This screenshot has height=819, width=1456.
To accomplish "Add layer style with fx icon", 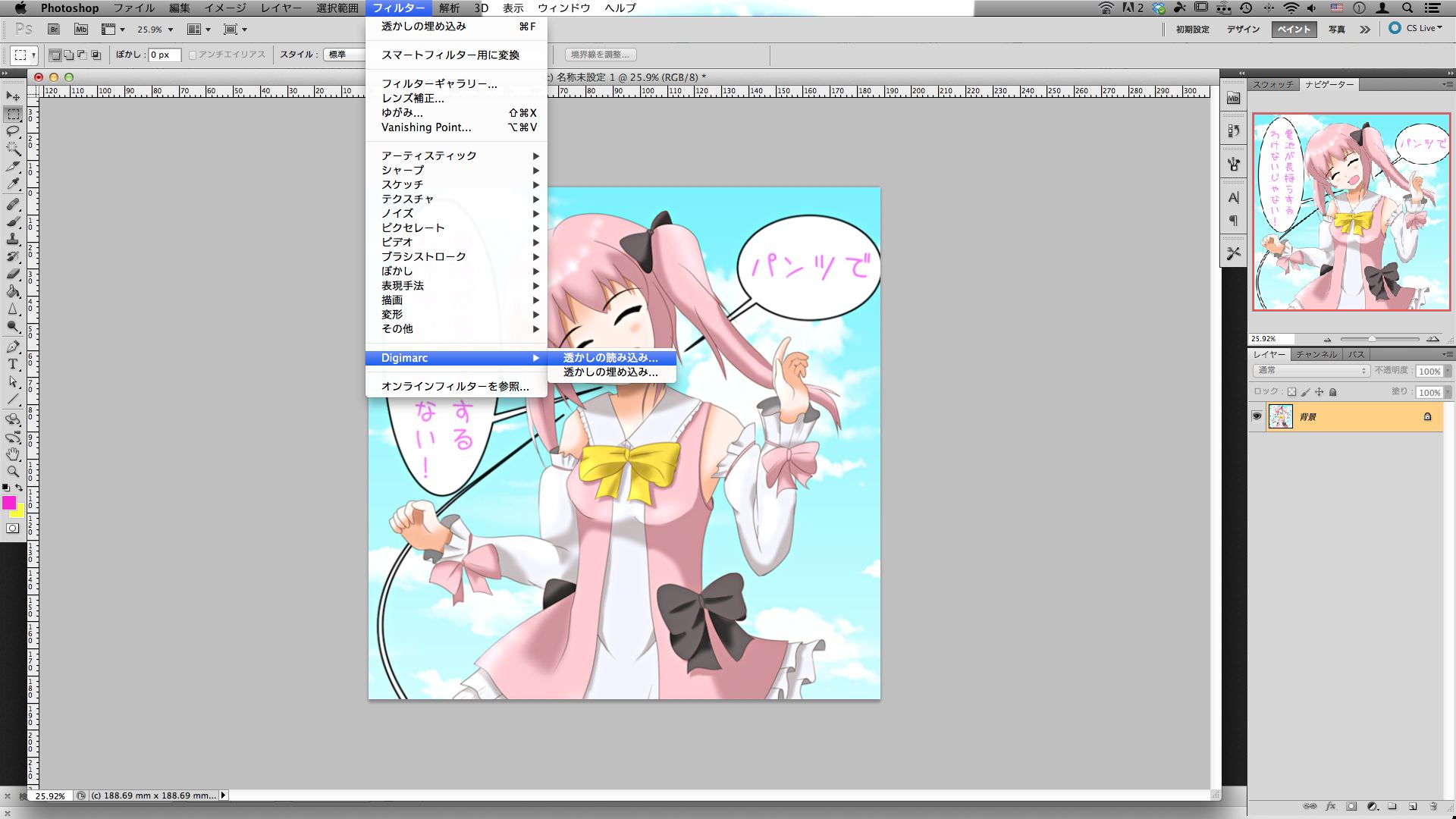I will tap(1330, 806).
